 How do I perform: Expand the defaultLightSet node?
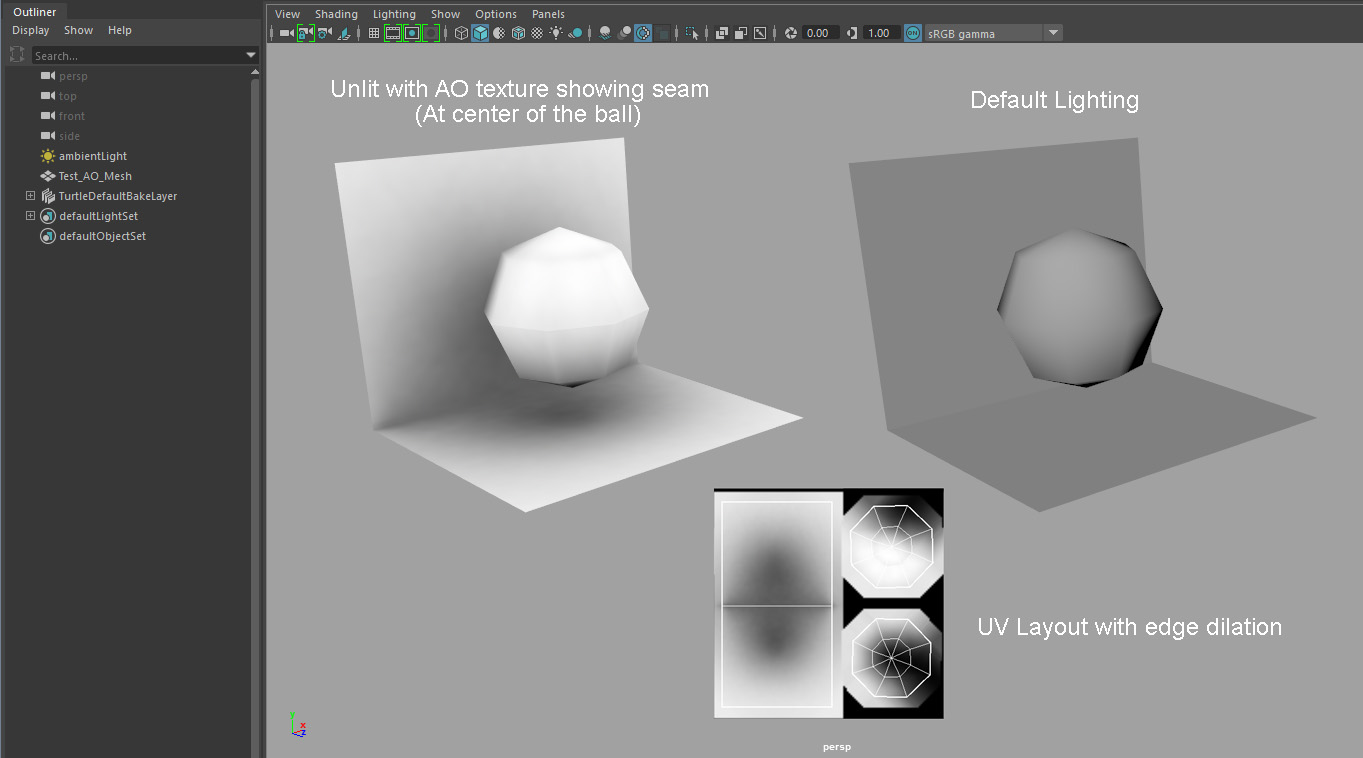tap(30, 216)
